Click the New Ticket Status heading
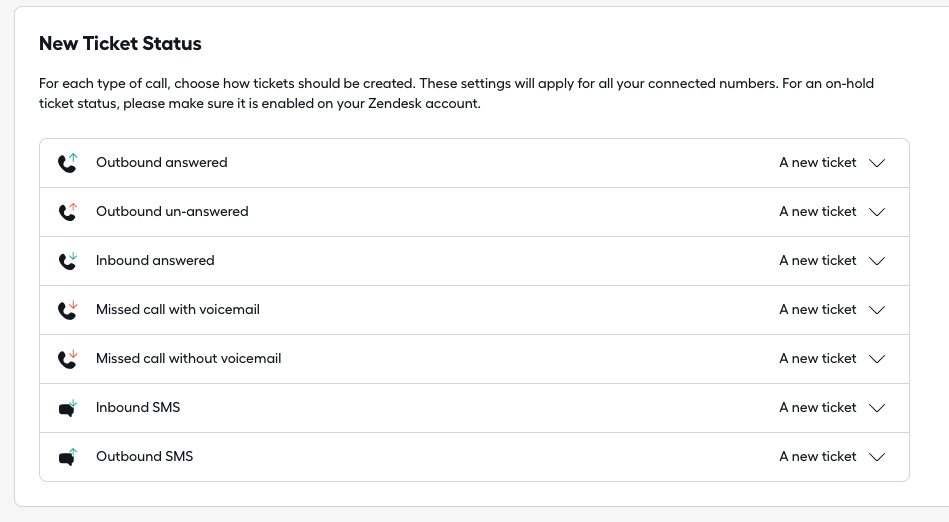The height and width of the screenshot is (522, 949). pos(120,44)
